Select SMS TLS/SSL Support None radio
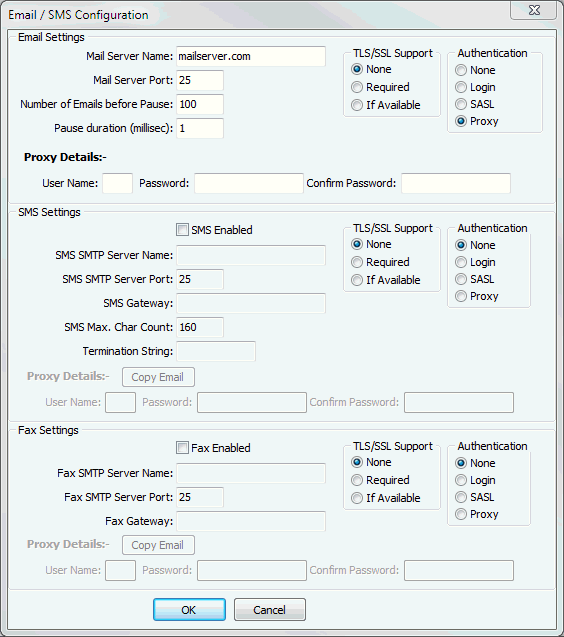Image resolution: width=564 pixels, height=637 pixels. [357, 244]
